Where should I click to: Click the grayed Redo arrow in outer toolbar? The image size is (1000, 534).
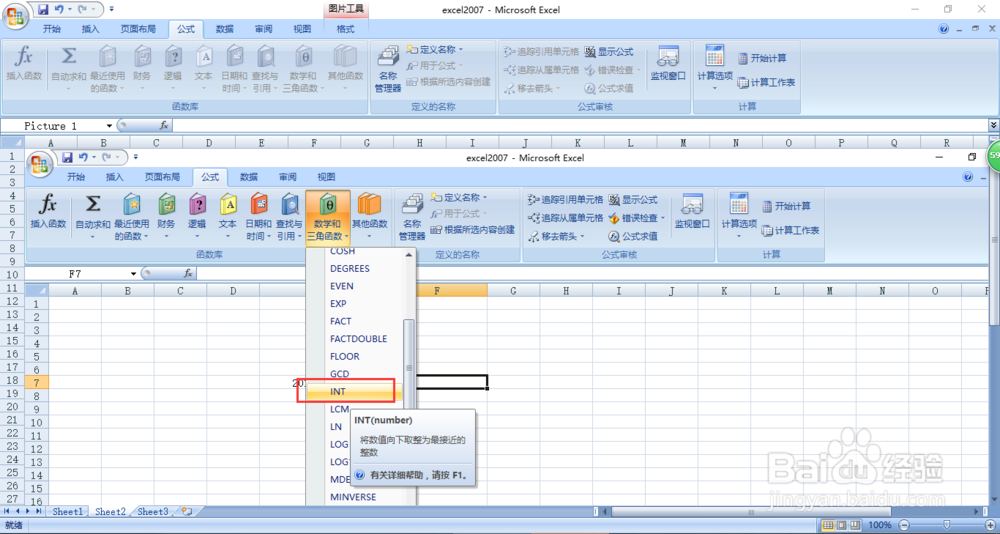click(x=84, y=10)
